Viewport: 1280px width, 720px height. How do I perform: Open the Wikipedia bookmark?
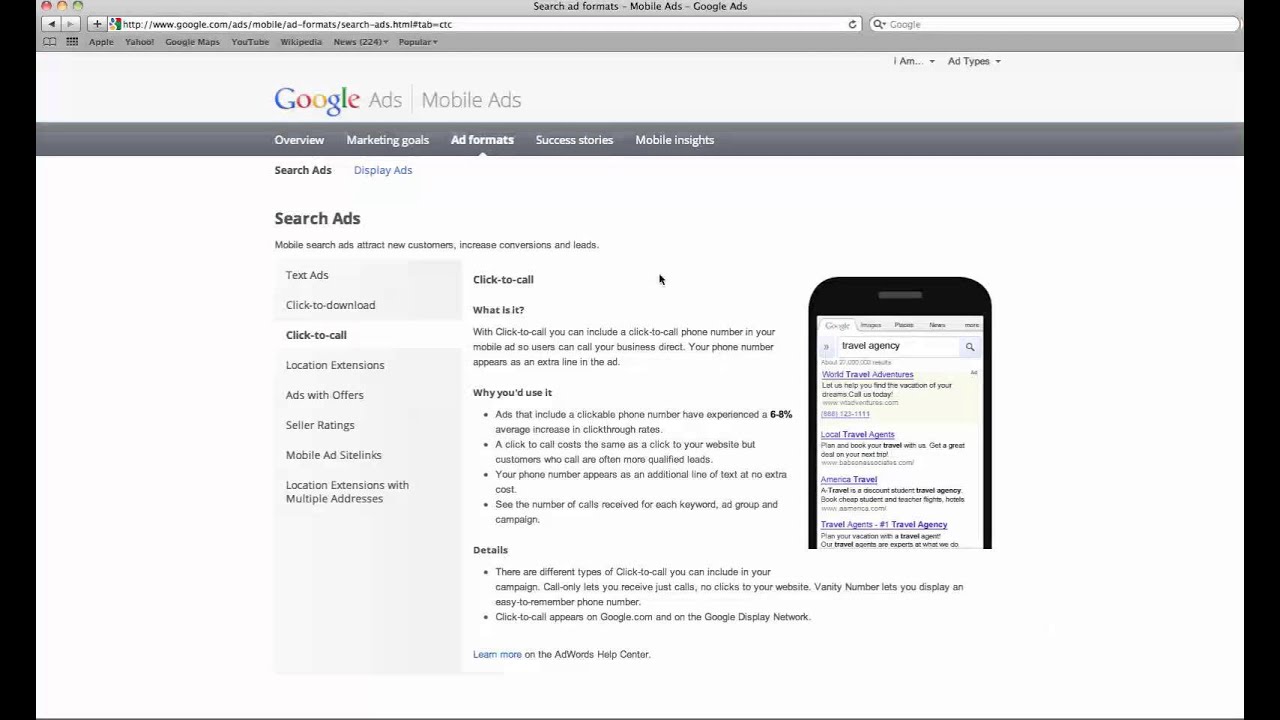tap(301, 42)
